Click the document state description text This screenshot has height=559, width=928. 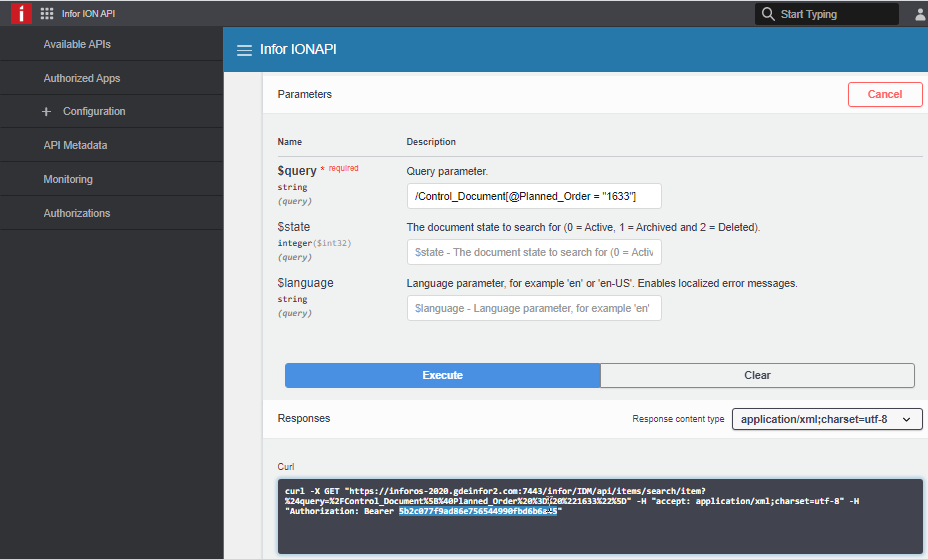(584, 227)
